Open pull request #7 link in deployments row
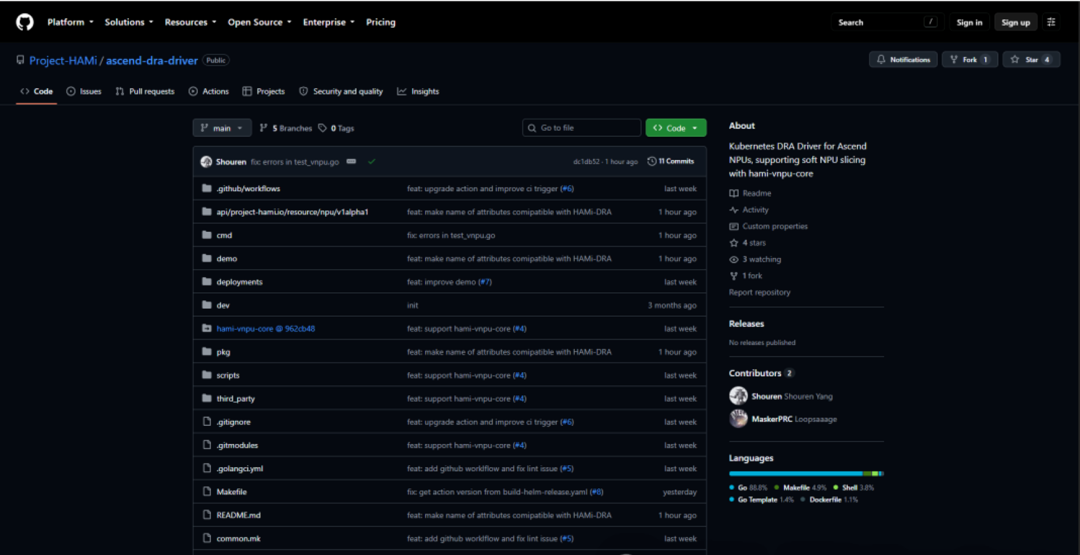Image resolution: width=1080 pixels, height=555 pixels. tap(486, 282)
